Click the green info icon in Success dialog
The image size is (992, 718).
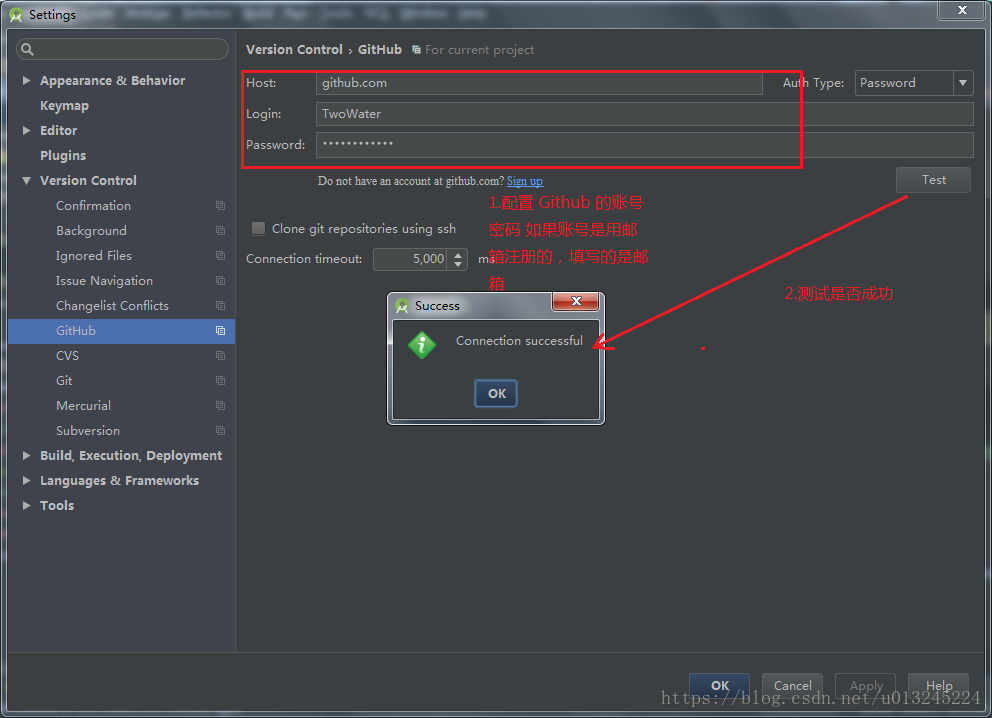pyautogui.click(x=422, y=345)
